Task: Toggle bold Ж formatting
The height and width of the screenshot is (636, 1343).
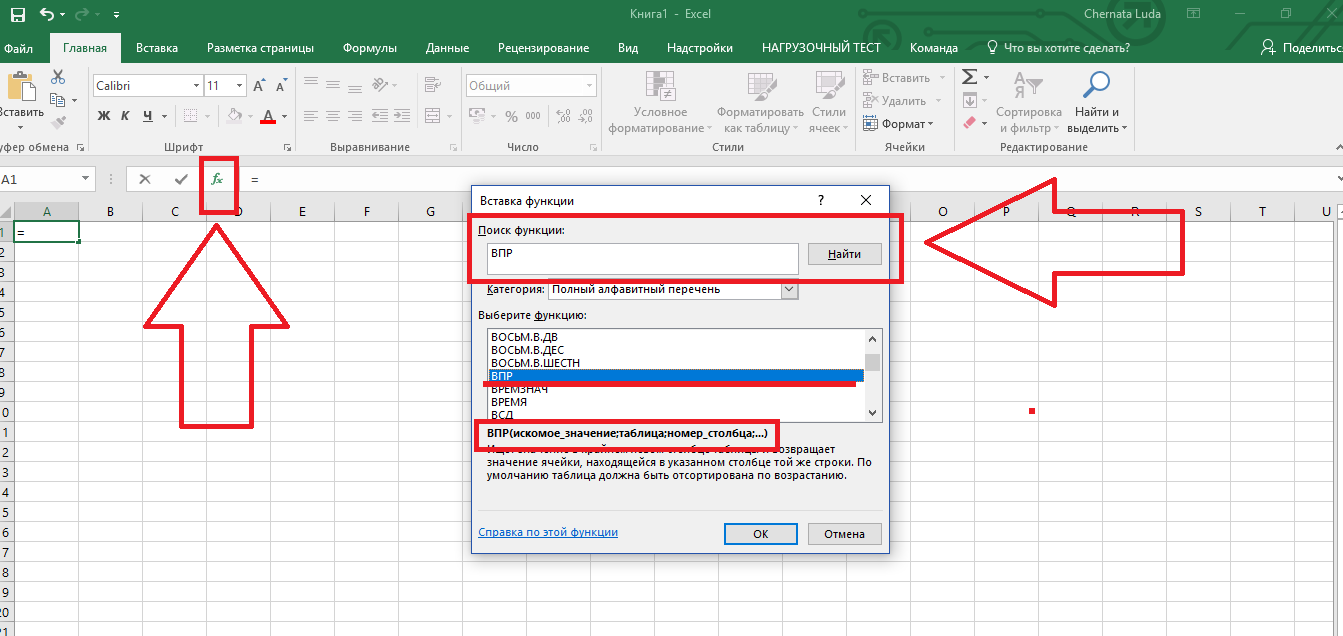Action: [x=103, y=116]
